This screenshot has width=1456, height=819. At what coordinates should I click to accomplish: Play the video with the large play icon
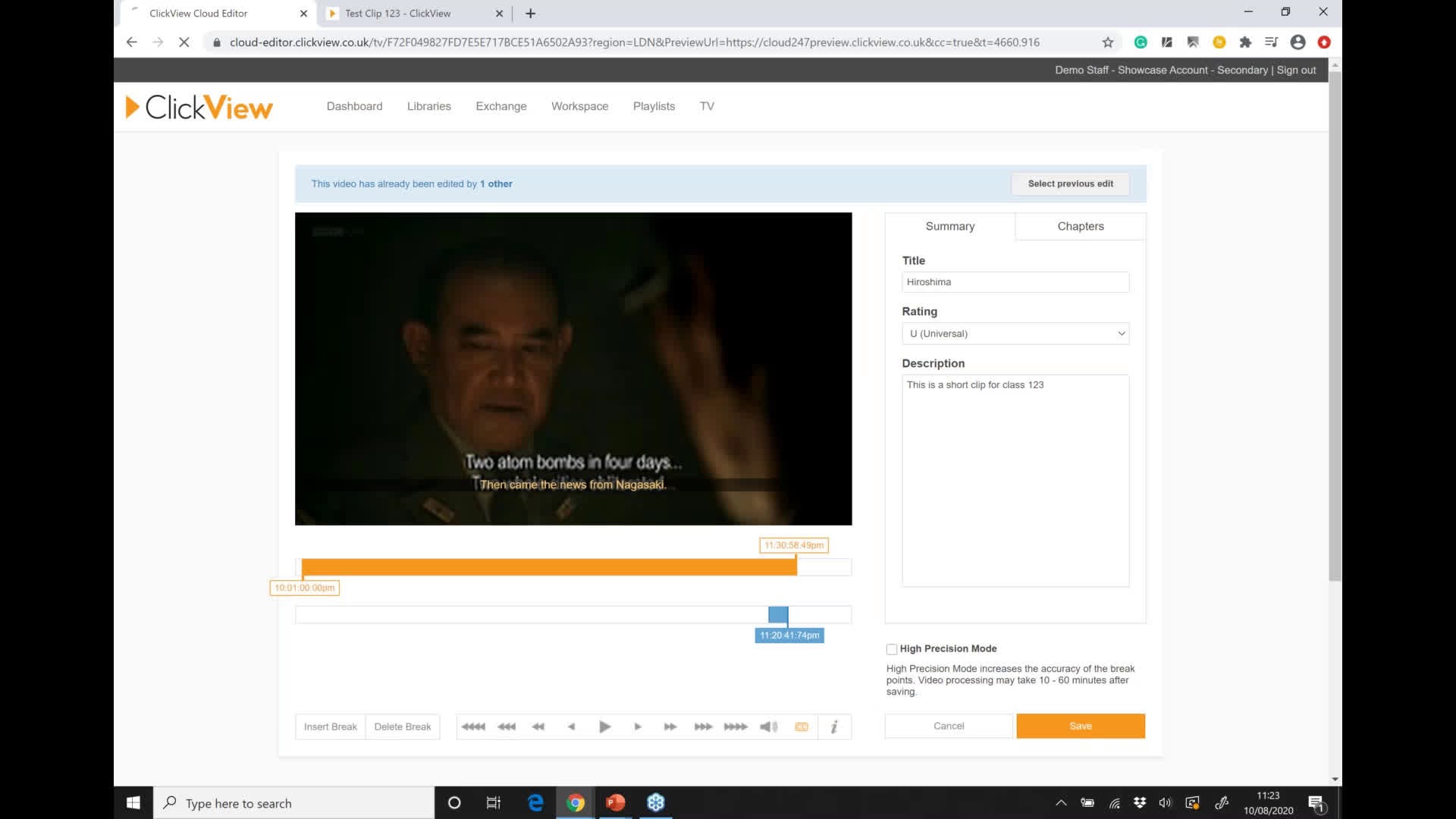pos(604,726)
